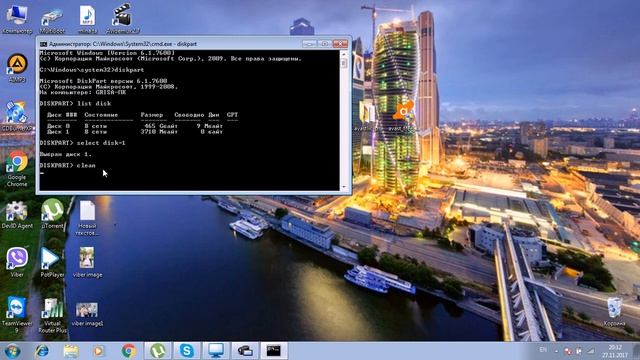Open the network signal tray icon
The width and height of the screenshot is (640, 360).
(591, 351)
